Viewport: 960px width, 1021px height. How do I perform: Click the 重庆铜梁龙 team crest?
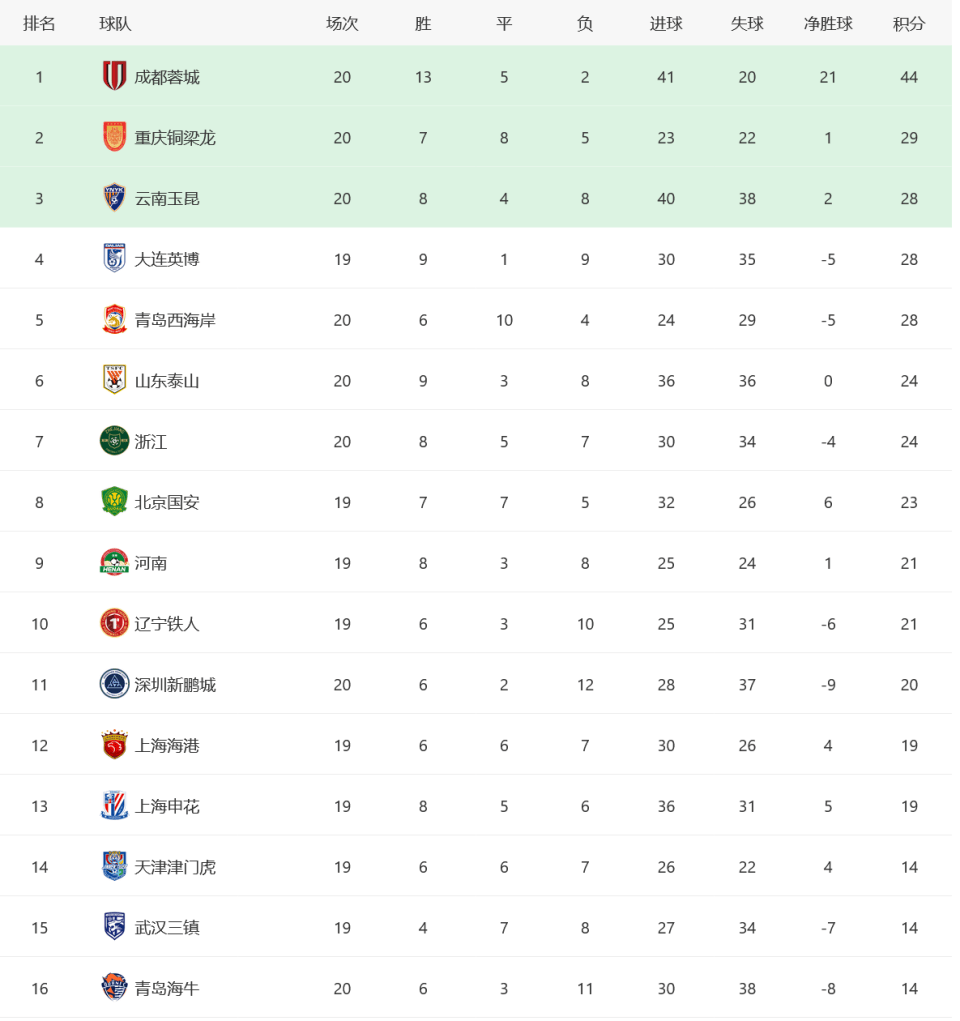(x=114, y=137)
